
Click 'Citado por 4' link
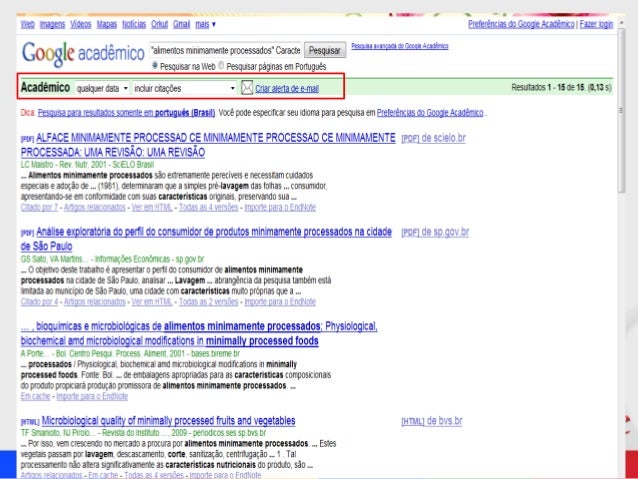[39, 302]
